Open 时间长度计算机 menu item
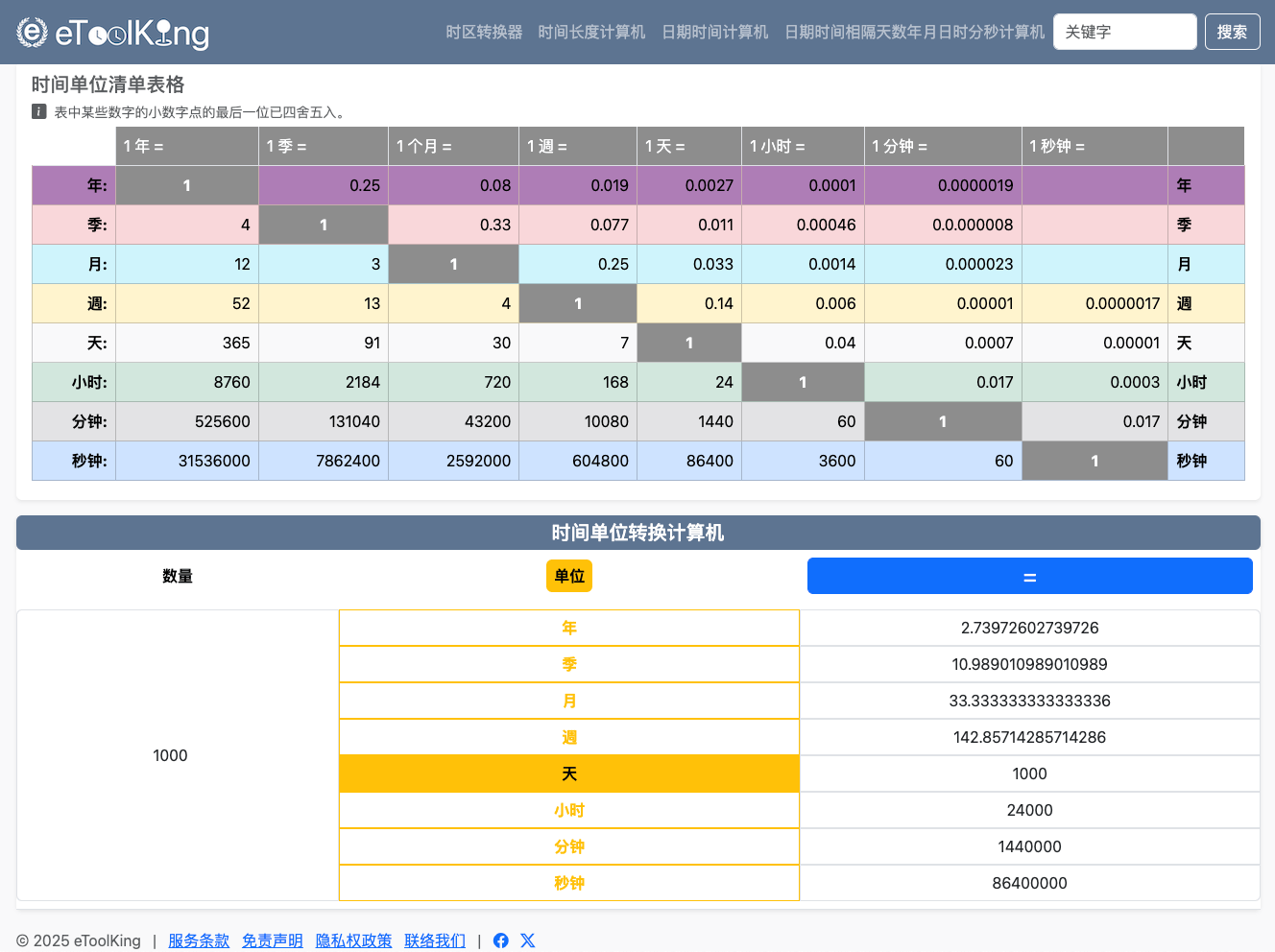 [591, 32]
